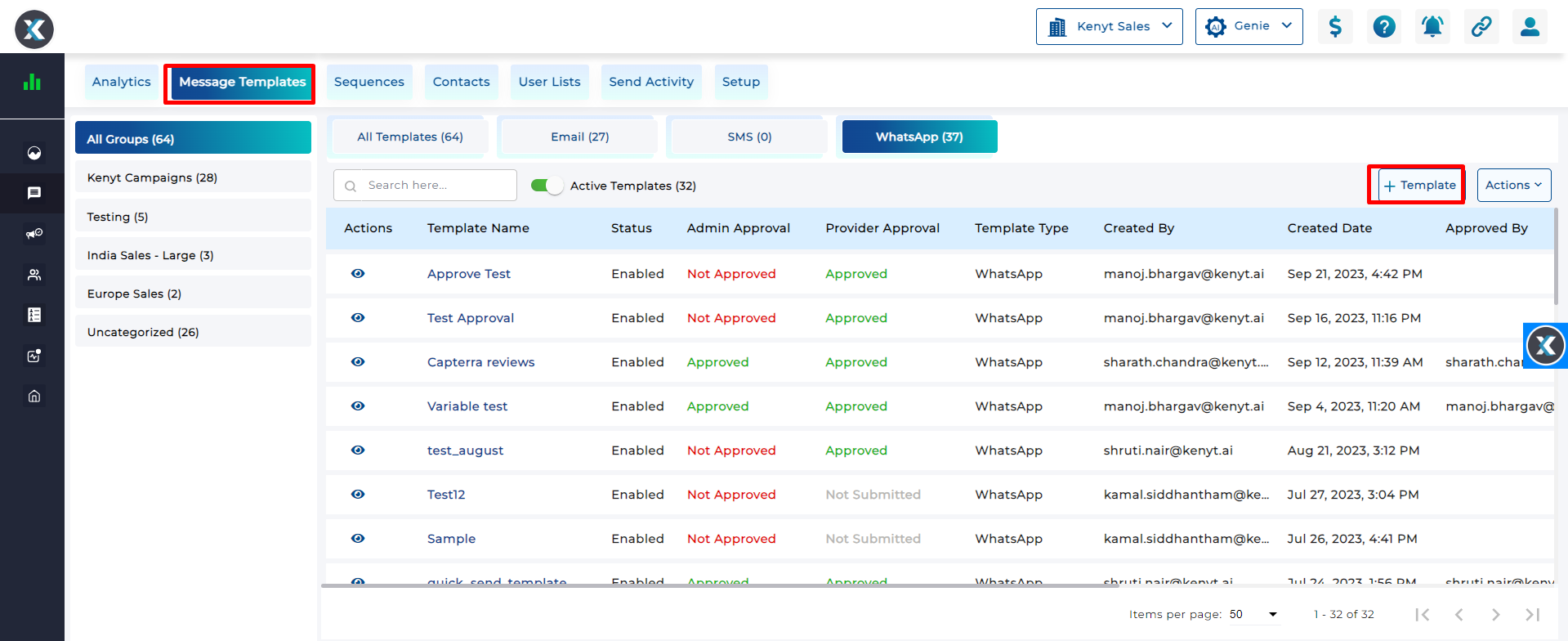The image size is (1568, 641).
Task: Expand the Actions dropdown button
Action: (x=1513, y=186)
